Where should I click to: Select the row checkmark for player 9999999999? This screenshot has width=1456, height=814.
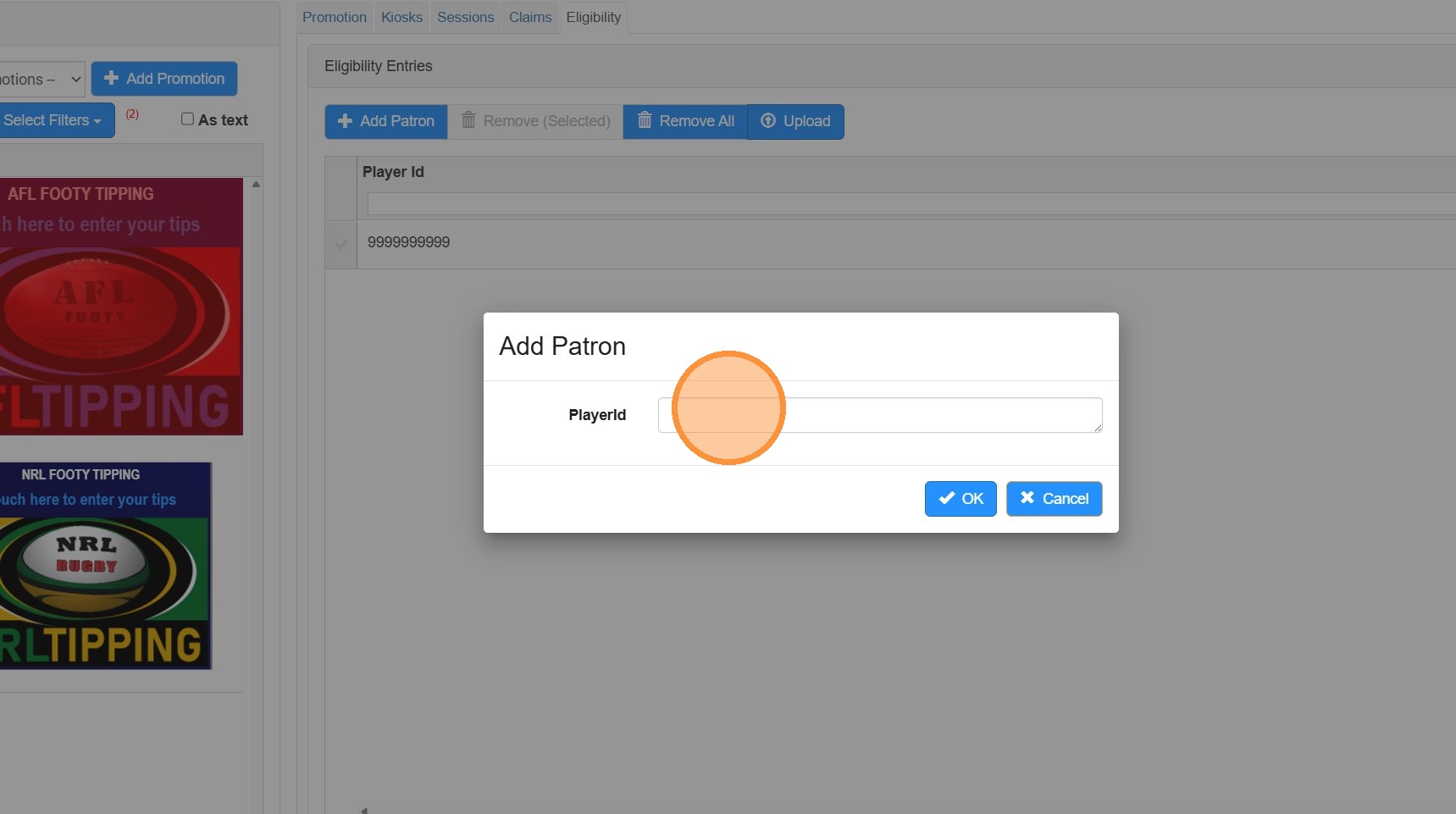[x=340, y=244]
